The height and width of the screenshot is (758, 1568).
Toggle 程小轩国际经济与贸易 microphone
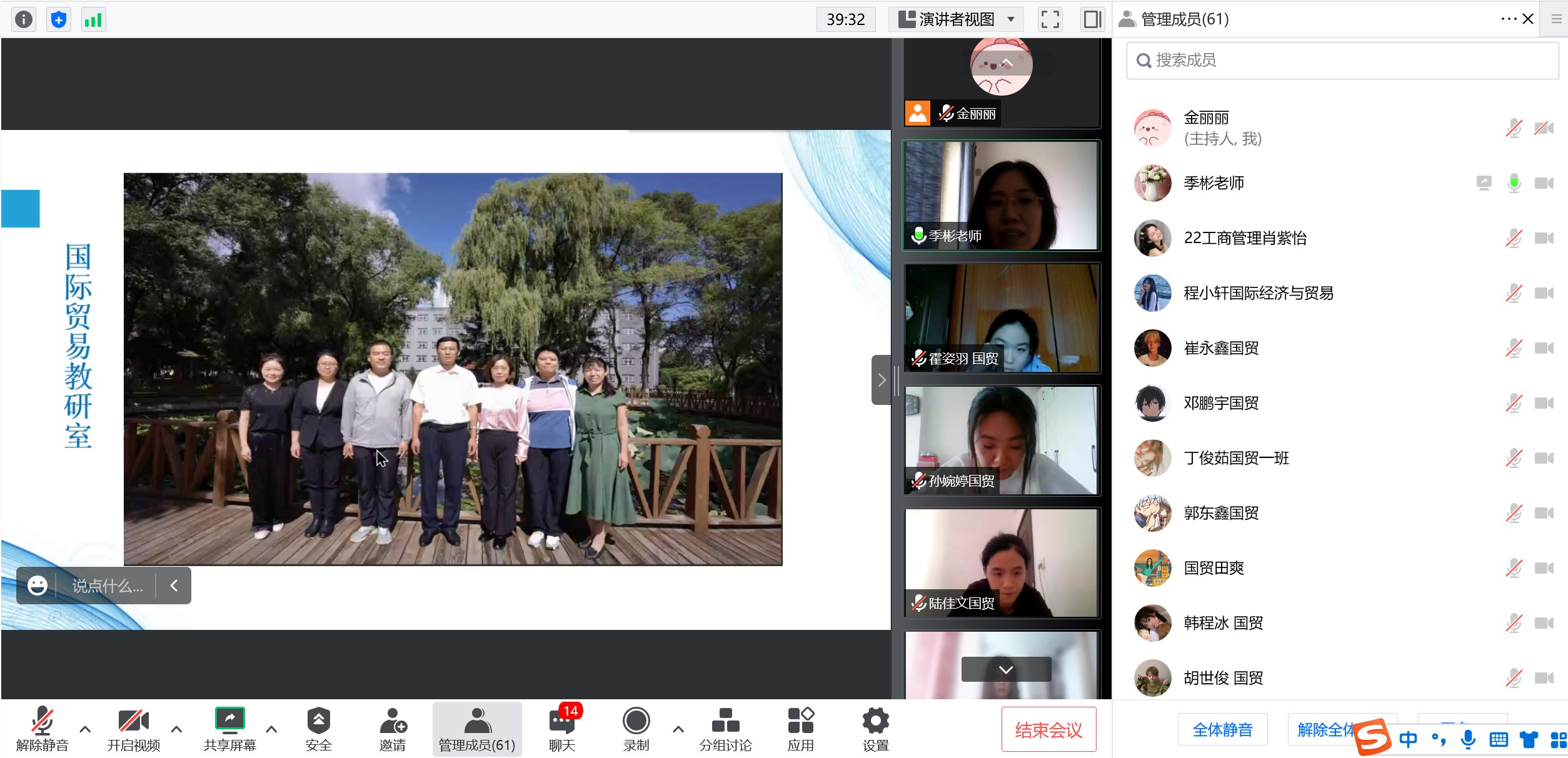[1514, 293]
